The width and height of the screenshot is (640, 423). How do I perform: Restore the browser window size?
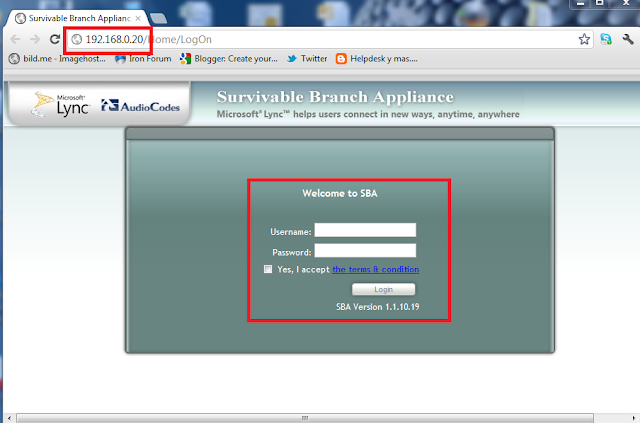(x=600, y=3)
